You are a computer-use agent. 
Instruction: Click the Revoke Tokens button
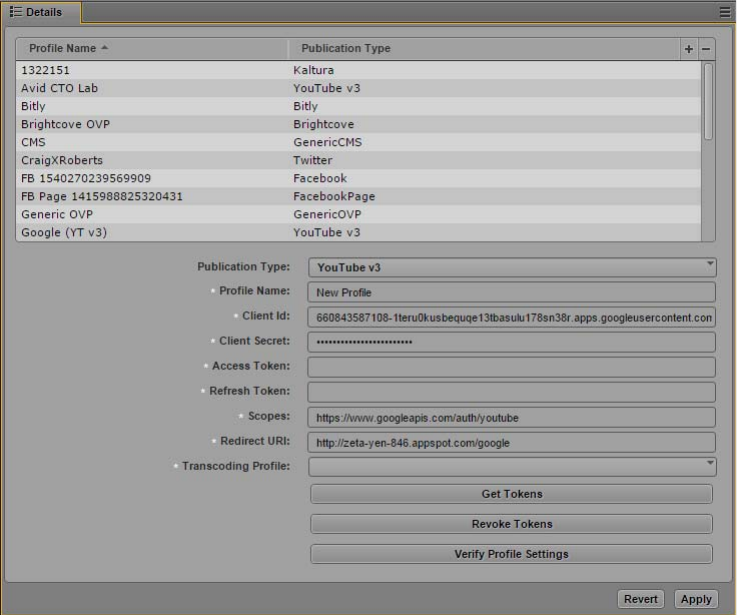click(x=511, y=524)
